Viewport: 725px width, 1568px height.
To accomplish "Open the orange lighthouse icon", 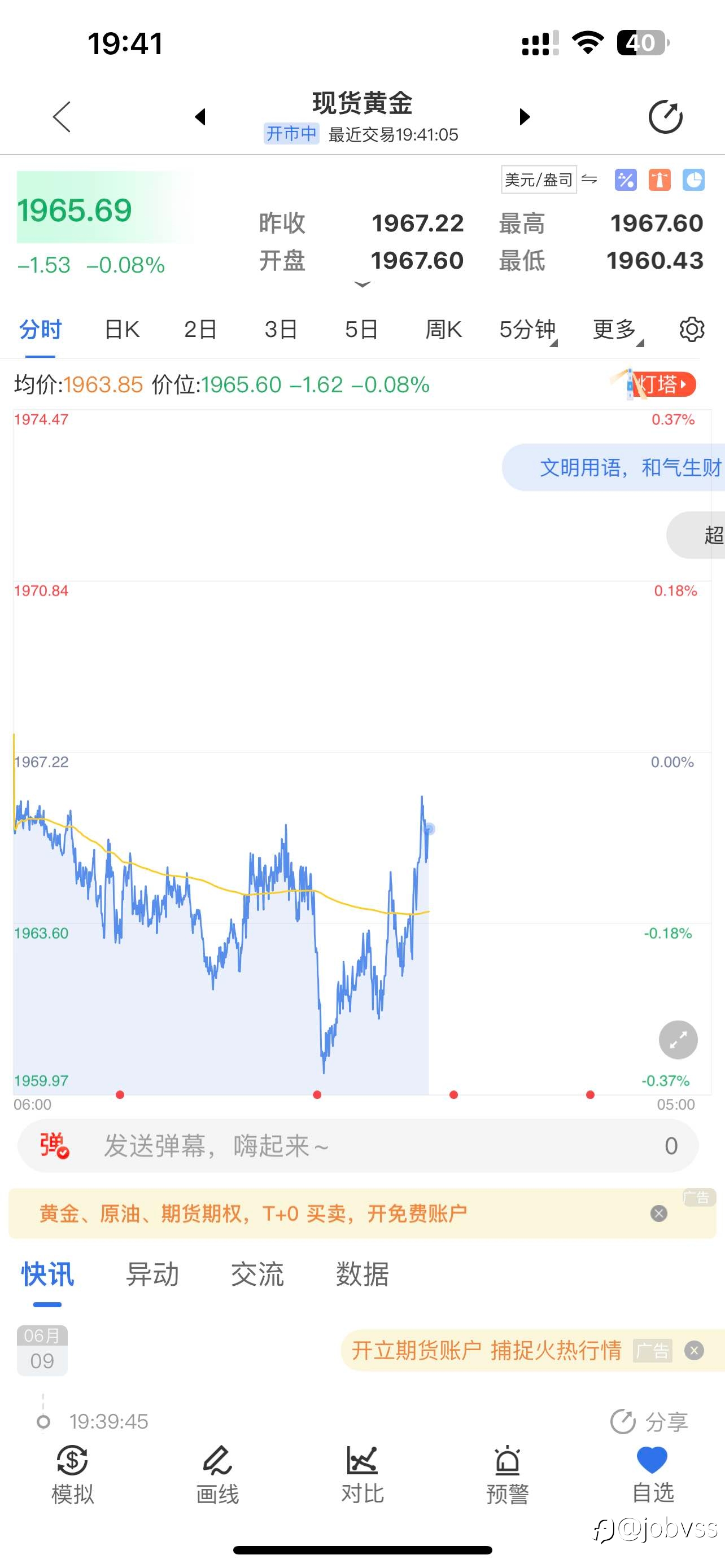I will 660,179.
